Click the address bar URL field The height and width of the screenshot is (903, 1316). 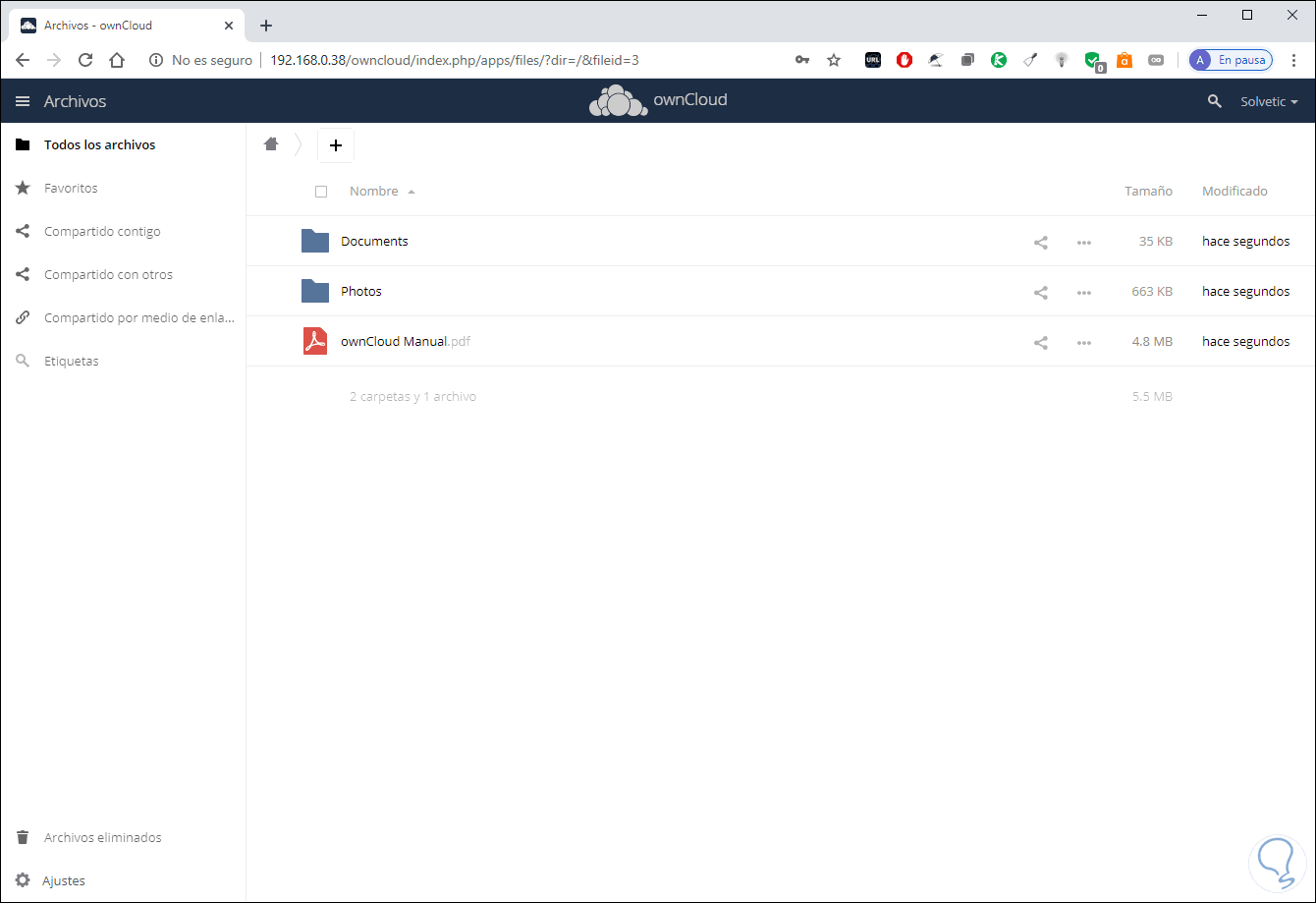455,60
